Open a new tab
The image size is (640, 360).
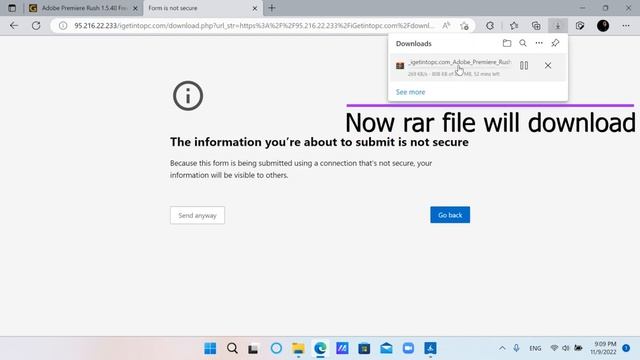[x=272, y=8]
